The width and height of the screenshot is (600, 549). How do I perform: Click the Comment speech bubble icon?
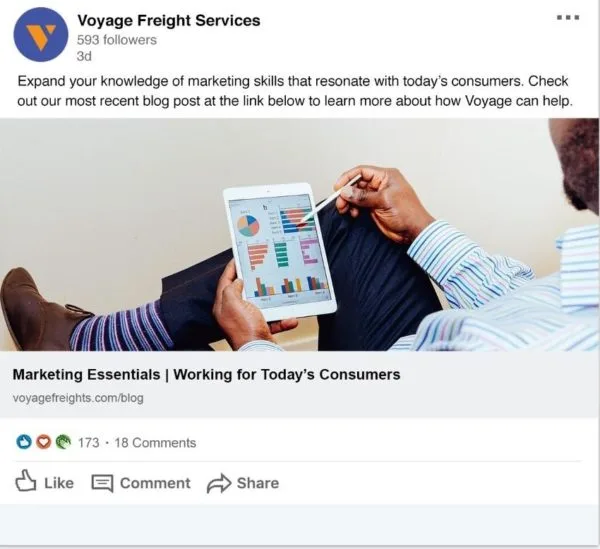(102, 483)
